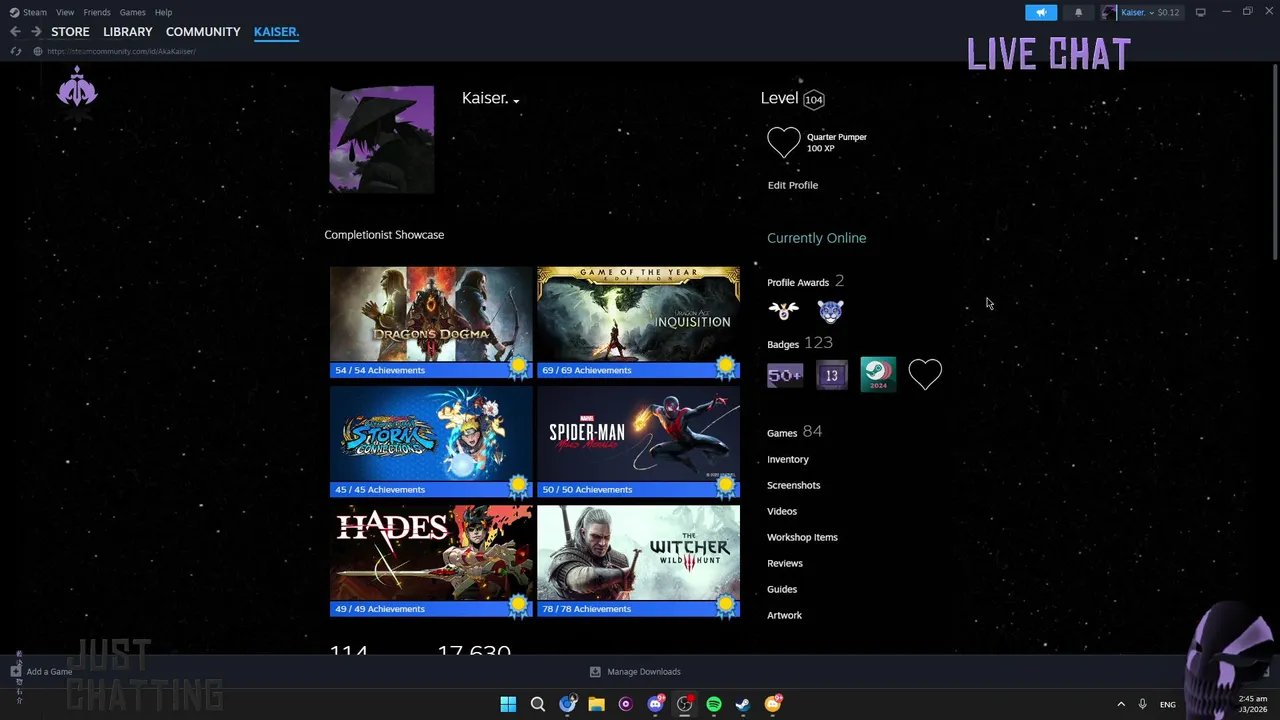Switch to the LIBRARY tab
This screenshot has width=1280, height=720.
[128, 32]
